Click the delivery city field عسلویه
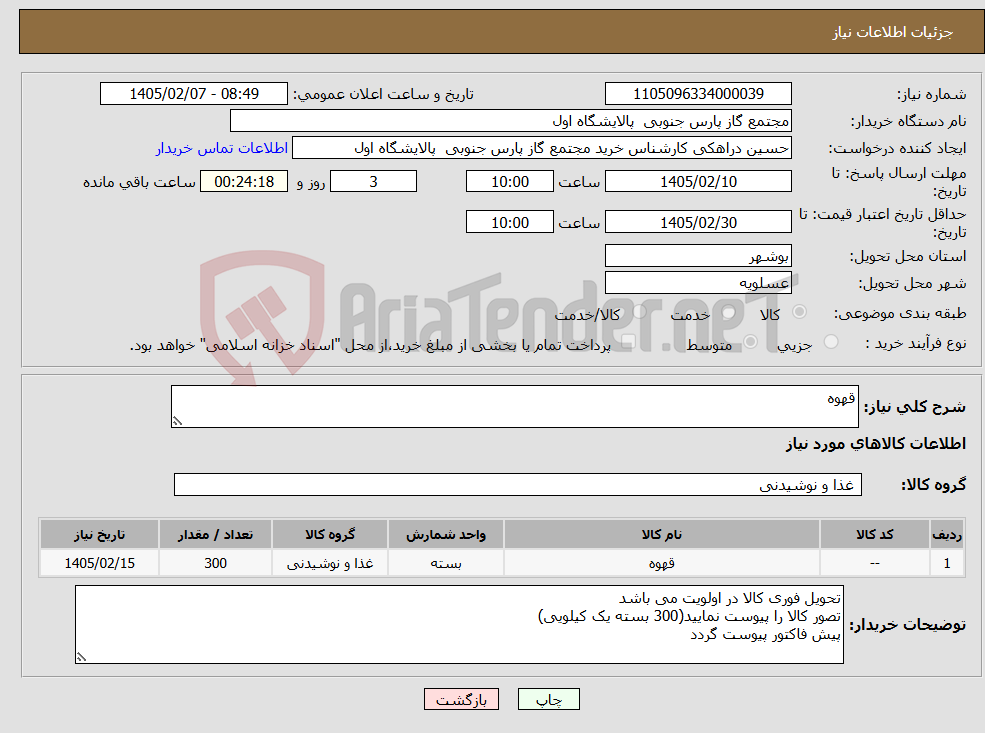 coord(698,283)
